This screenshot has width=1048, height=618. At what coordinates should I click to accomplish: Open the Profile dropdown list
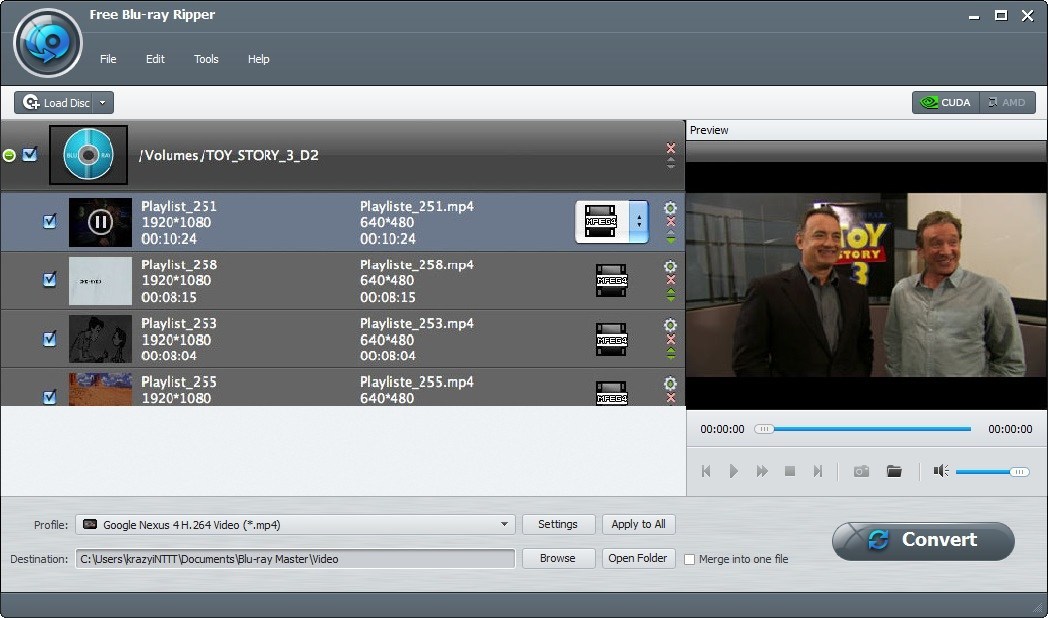505,525
